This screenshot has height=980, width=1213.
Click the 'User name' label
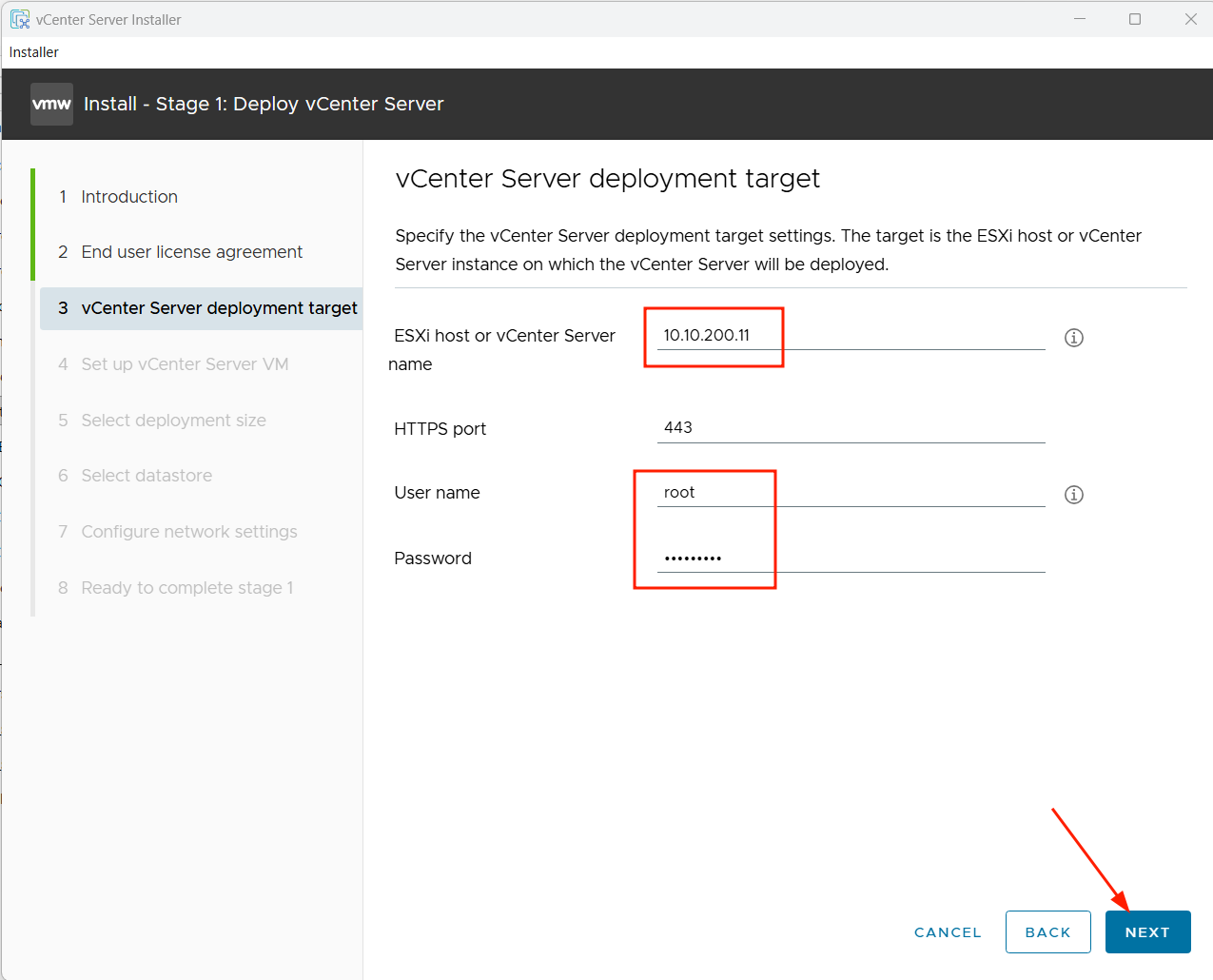pos(437,493)
